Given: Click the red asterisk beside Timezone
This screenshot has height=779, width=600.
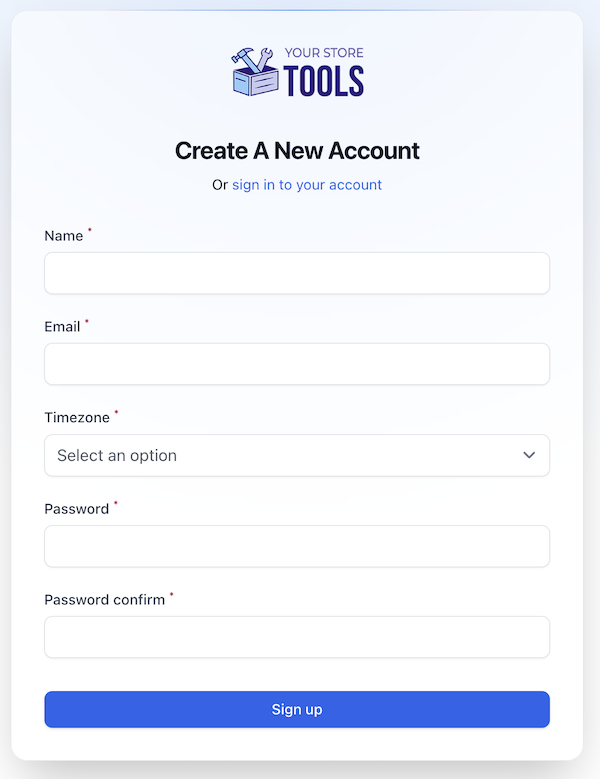Looking at the screenshot, I should pyautogui.click(x=117, y=412).
